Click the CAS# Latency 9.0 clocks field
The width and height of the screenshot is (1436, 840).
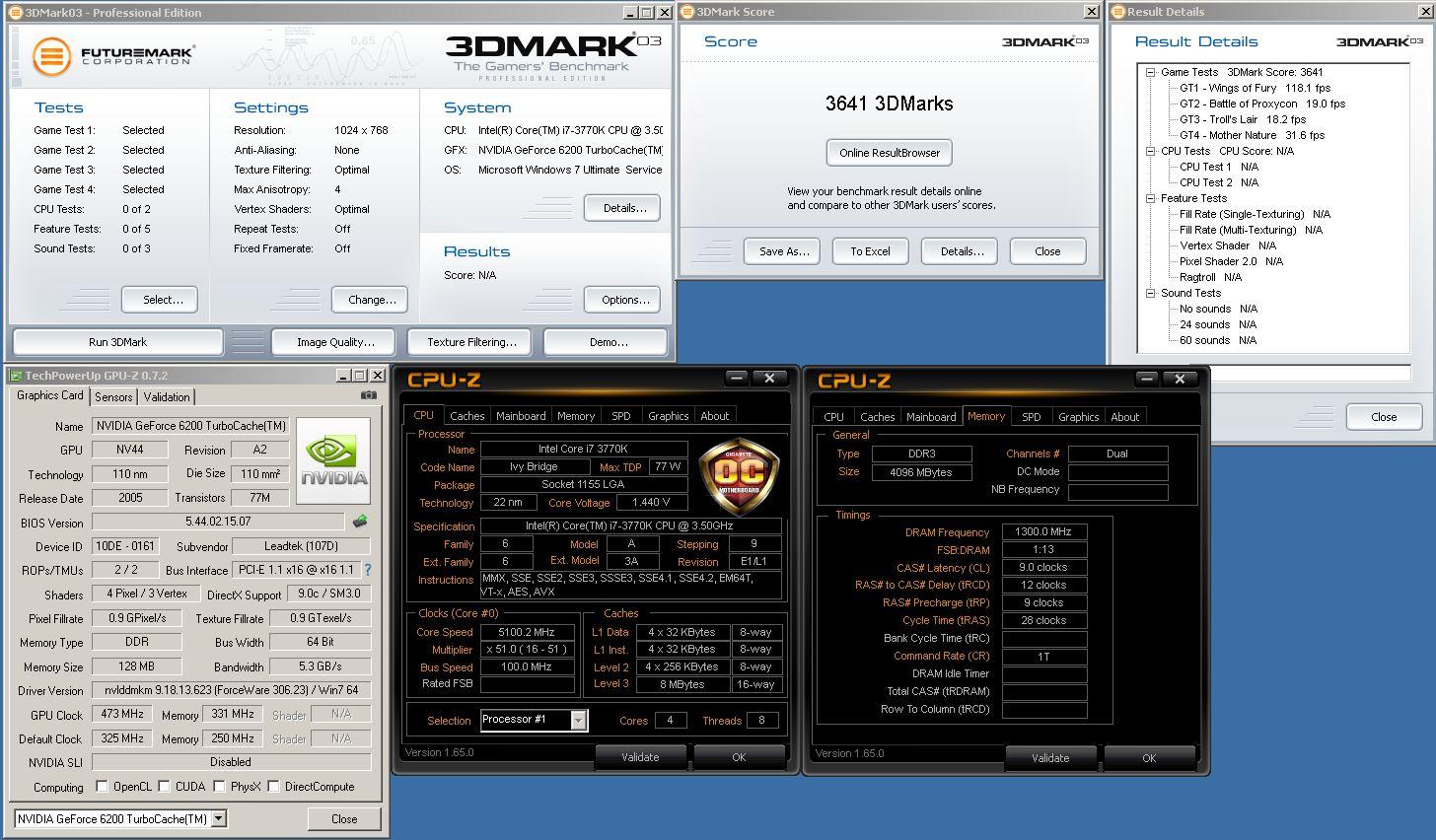click(1043, 567)
